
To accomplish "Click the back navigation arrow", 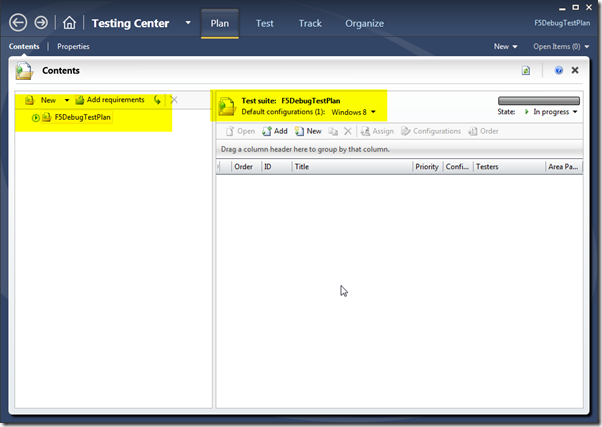I will click(x=18, y=23).
